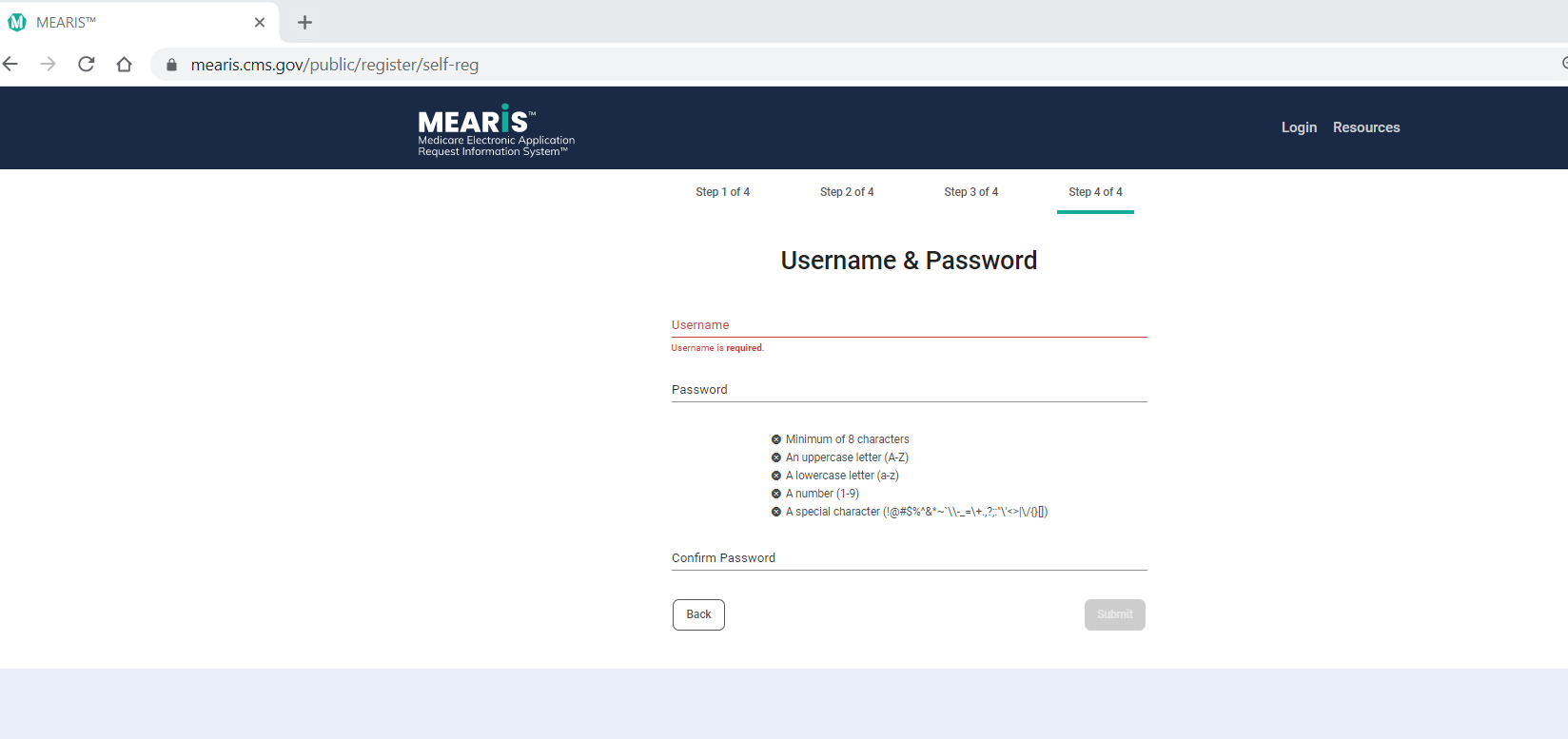Click the browser forward arrow
Image resolution: width=1568 pixels, height=739 pixels.
tap(48, 64)
